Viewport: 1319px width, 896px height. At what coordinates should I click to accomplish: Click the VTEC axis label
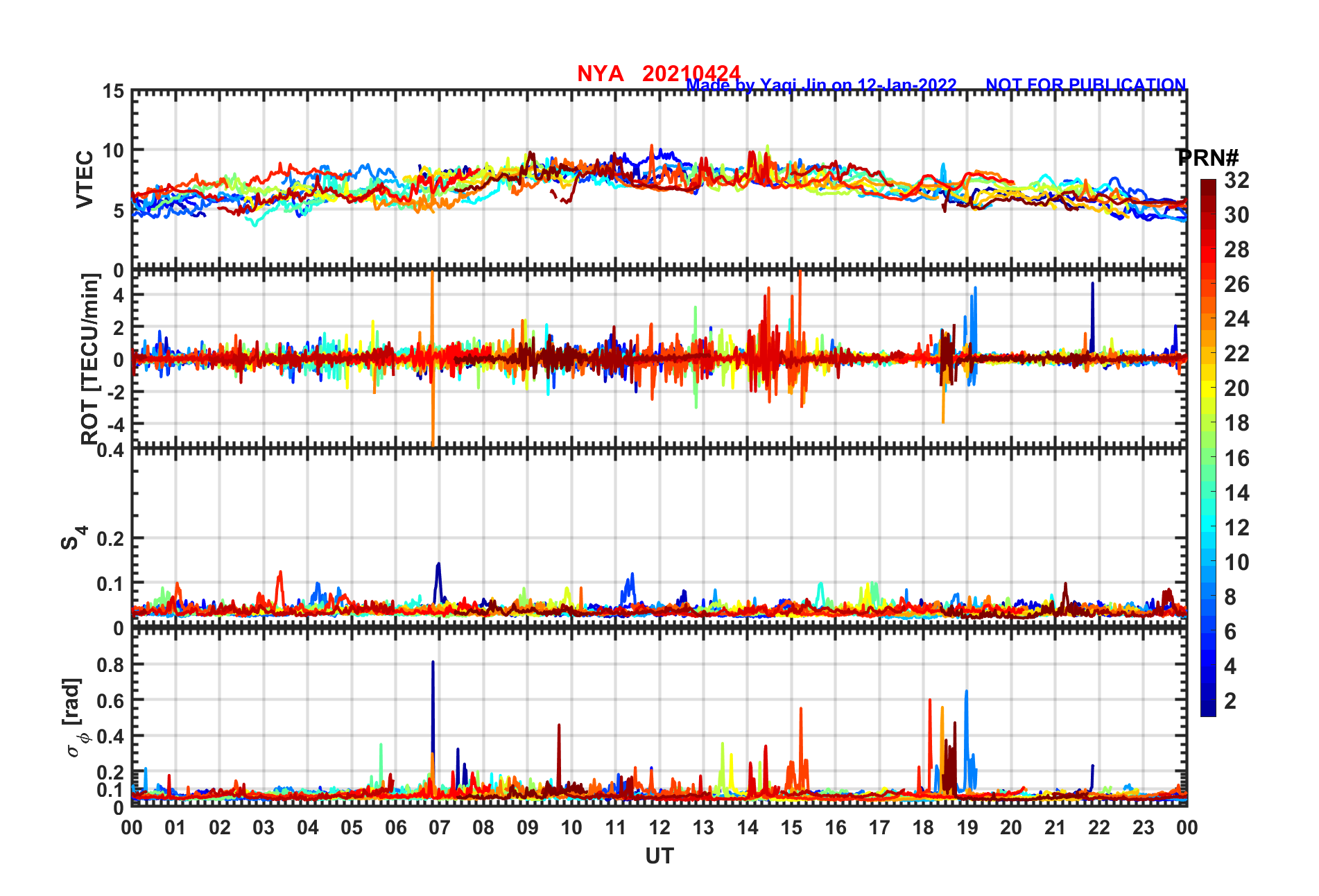tap(85, 179)
